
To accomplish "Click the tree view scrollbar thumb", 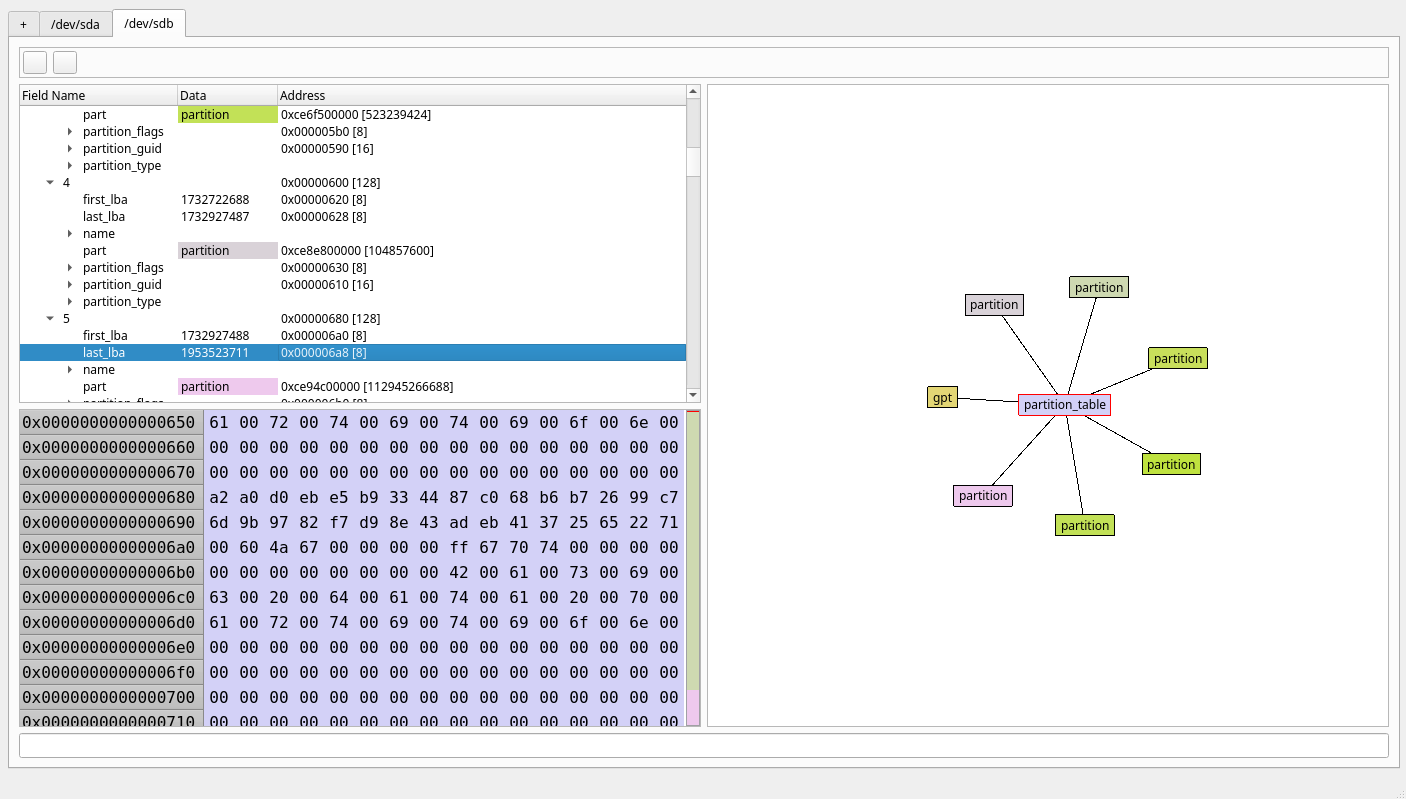I will 693,161.
